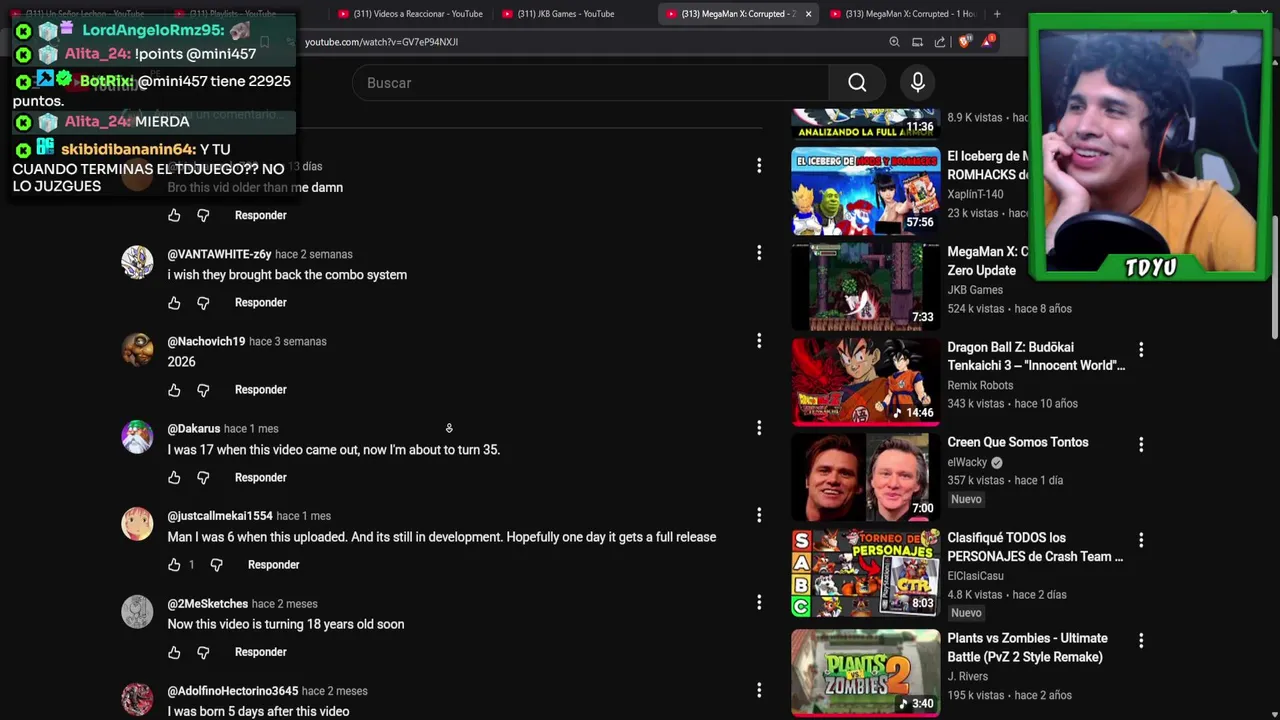Open options menu for @AdolfinoHectorino3645 comment
The width and height of the screenshot is (1280, 720).
759,690
